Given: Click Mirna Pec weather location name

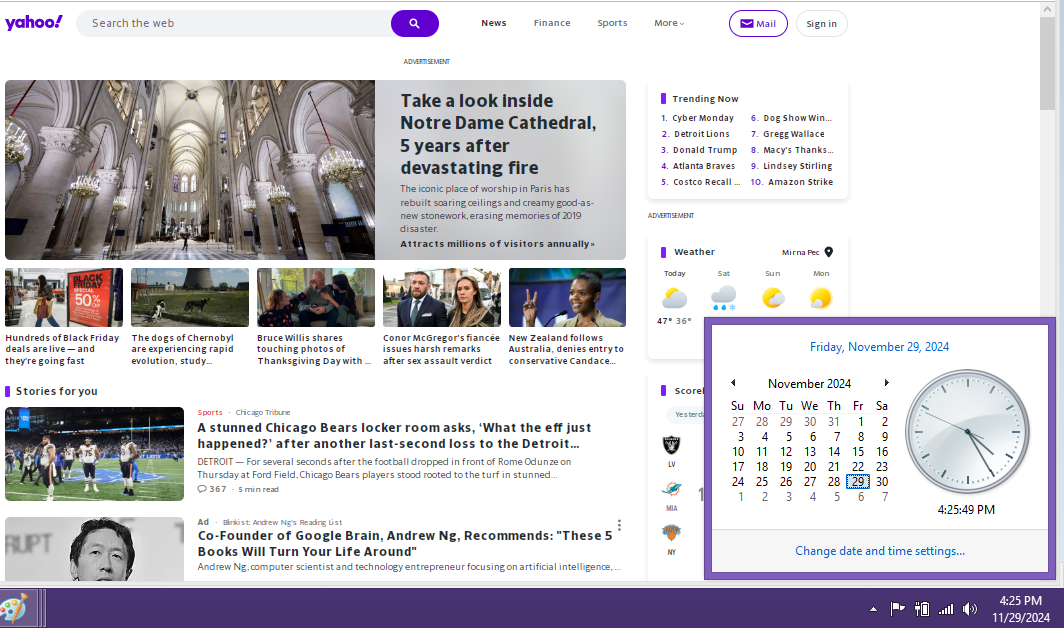Looking at the screenshot, I should point(800,253).
